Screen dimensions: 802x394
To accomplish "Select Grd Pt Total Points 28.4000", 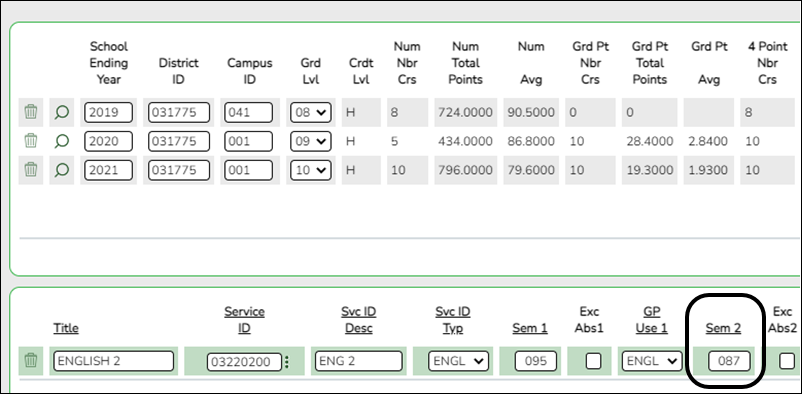I will (x=650, y=141).
